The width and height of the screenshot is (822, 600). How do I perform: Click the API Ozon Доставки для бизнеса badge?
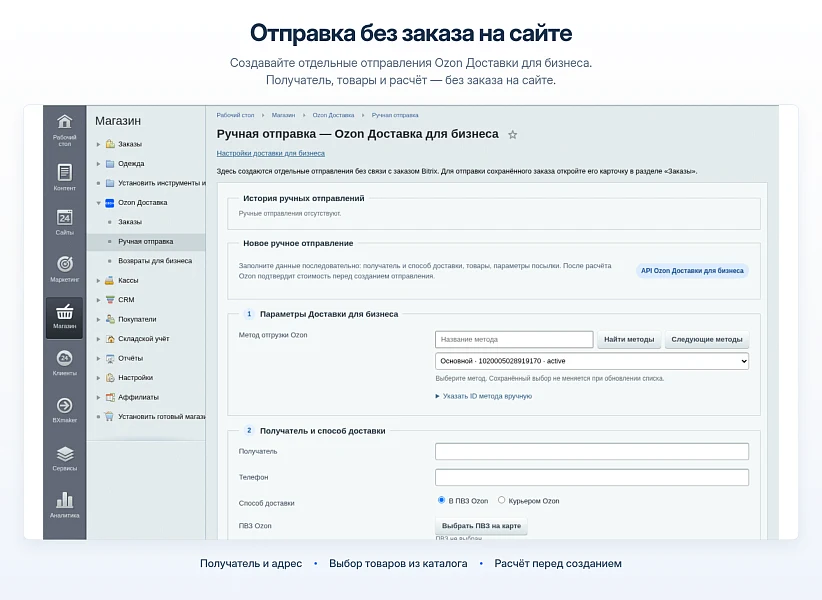pyautogui.click(x=692, y=271)
